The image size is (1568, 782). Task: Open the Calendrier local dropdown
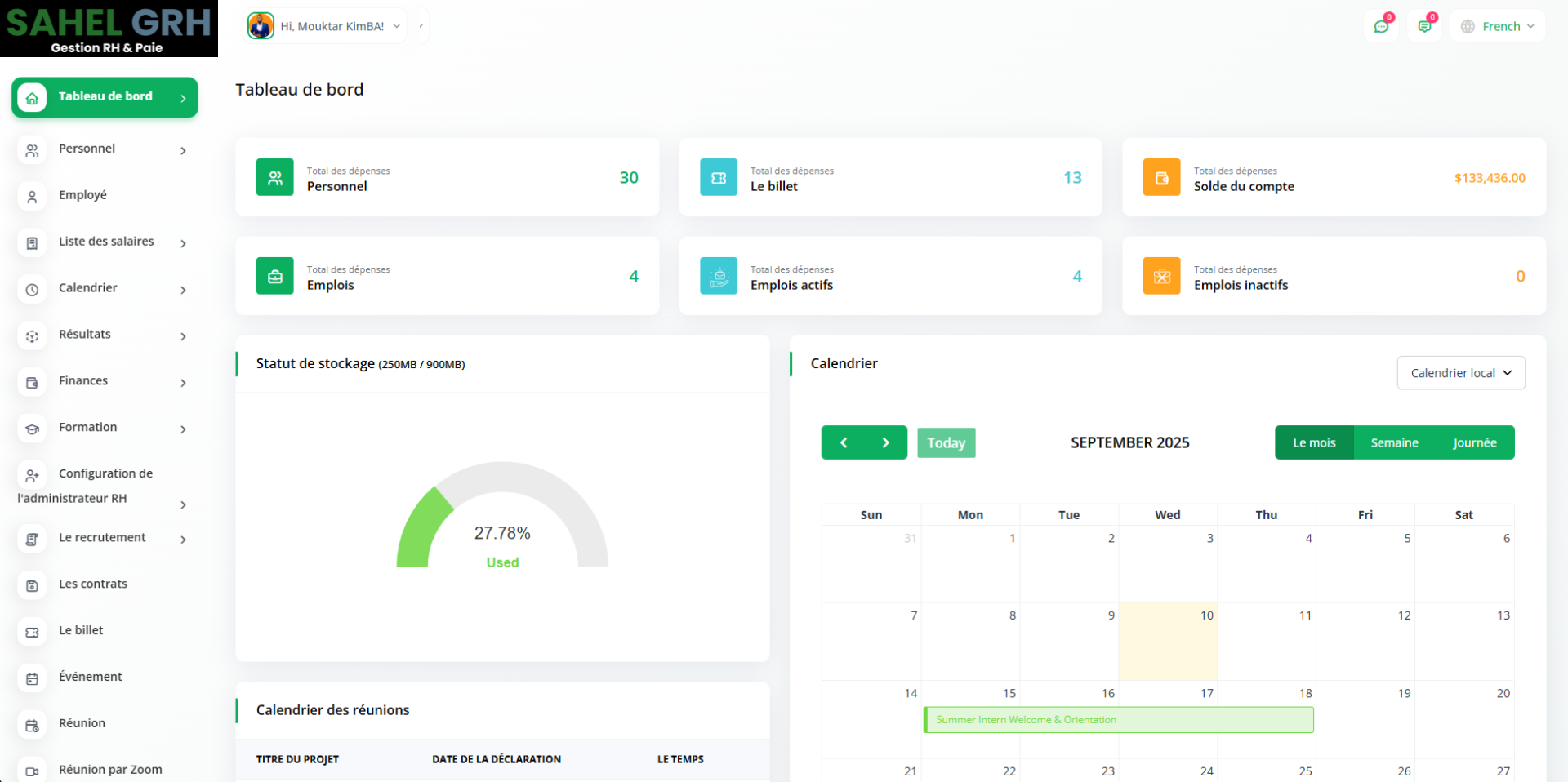[1460, 373]
